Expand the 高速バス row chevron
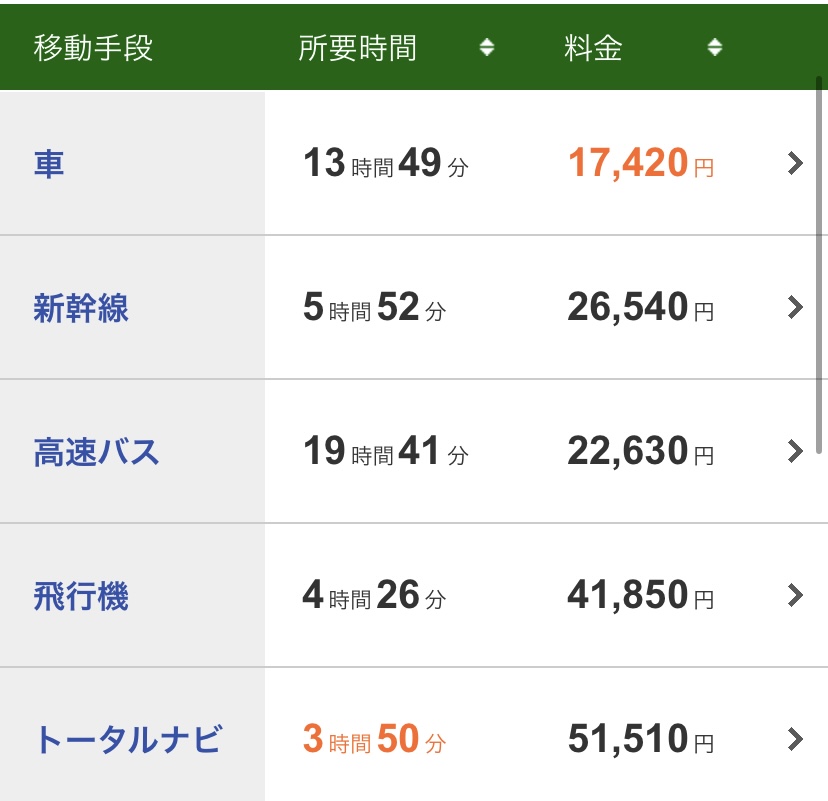The image size is (828, 801). (x=795, y=451)
